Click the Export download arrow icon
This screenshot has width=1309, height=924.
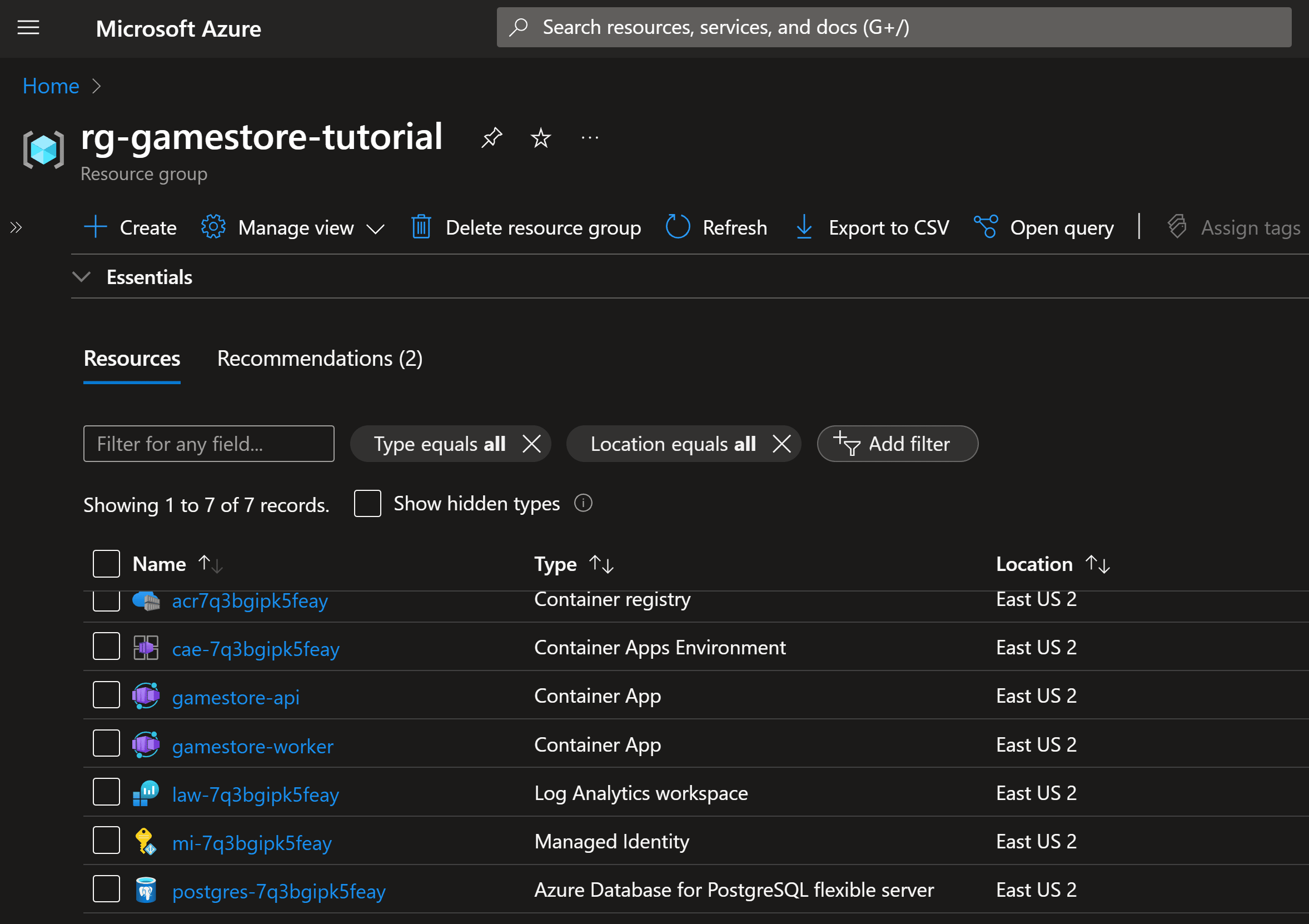click(x=804, y=227)
